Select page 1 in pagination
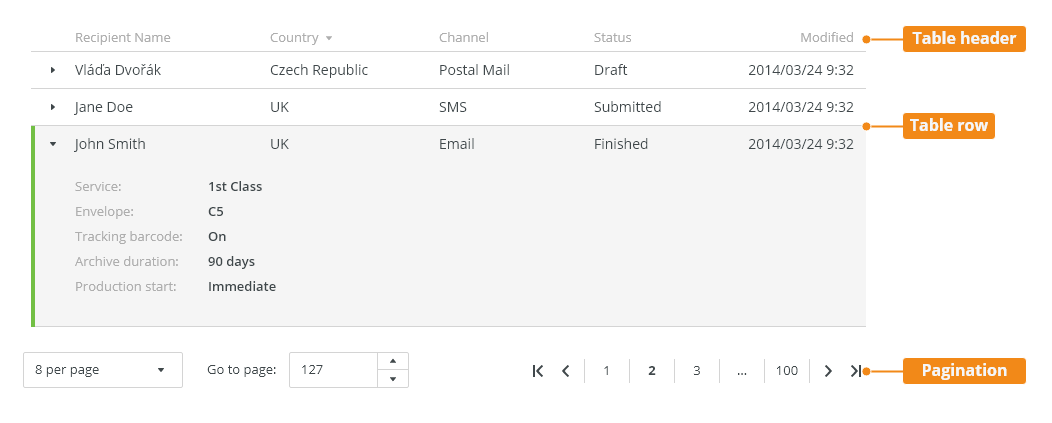 607,371
